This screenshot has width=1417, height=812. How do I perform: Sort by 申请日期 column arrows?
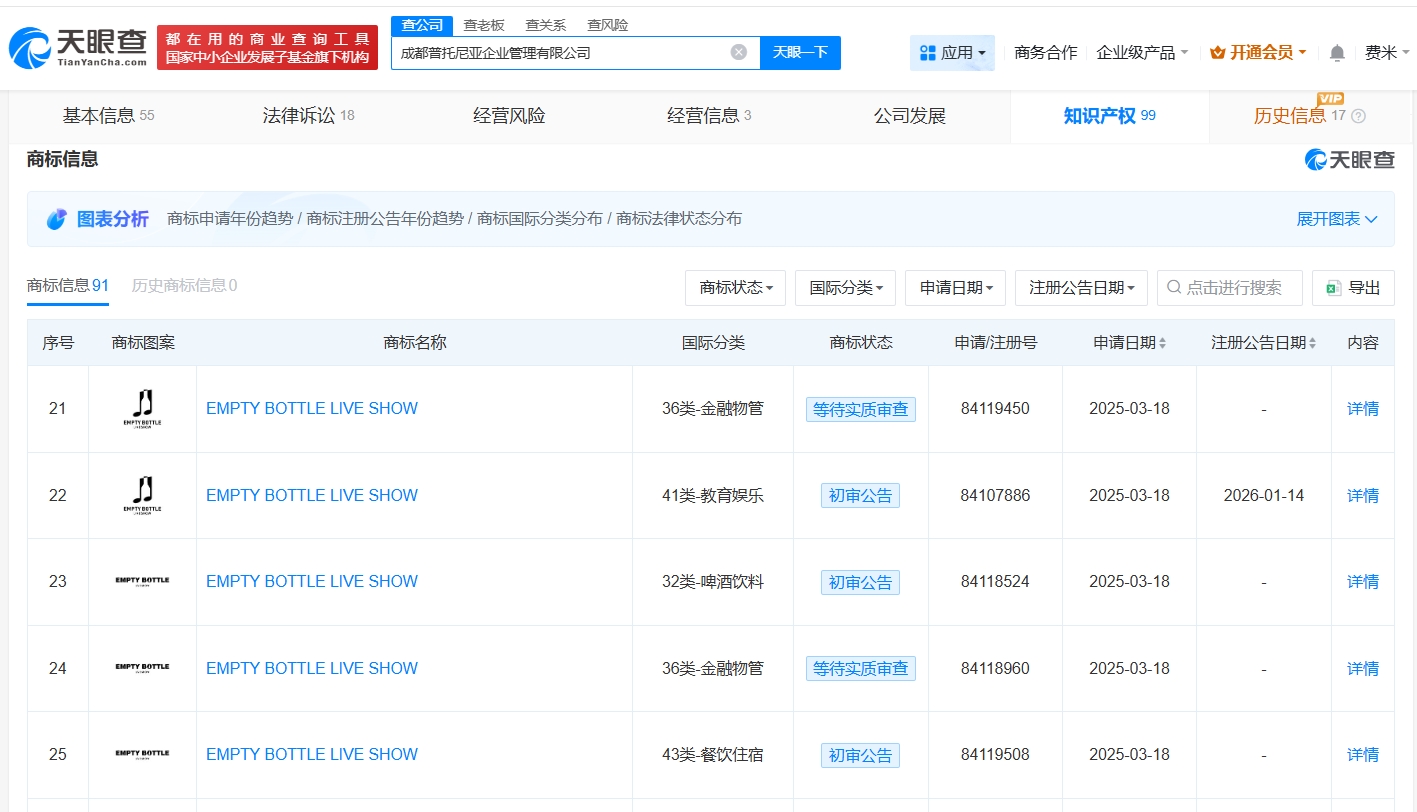coord(1162,343)
